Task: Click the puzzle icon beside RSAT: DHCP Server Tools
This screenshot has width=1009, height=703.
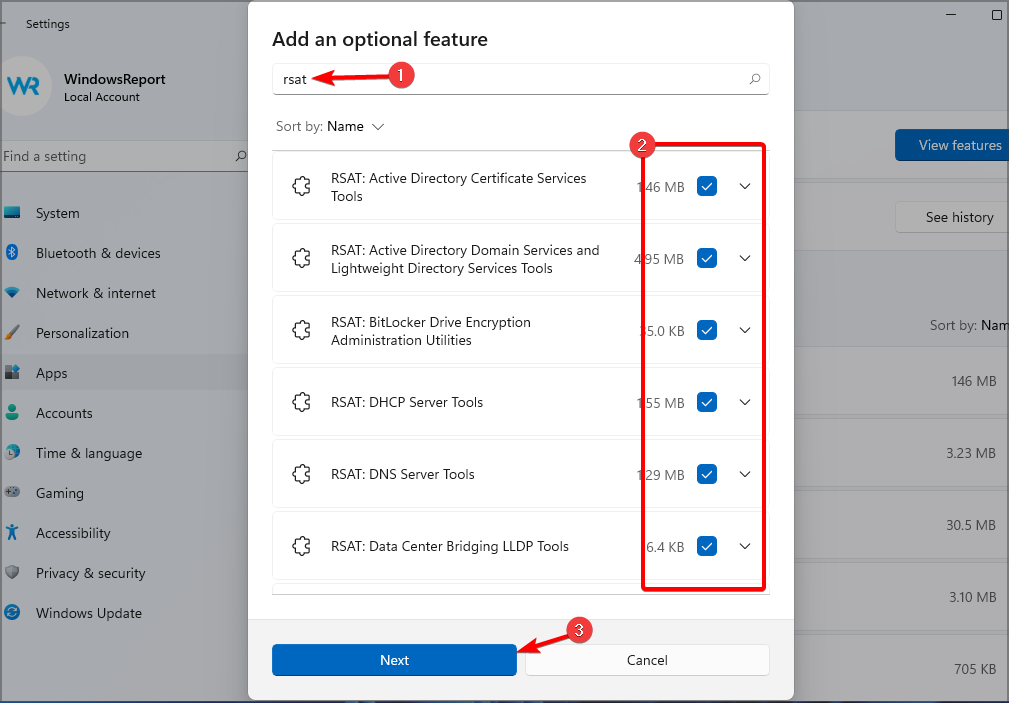Action: click(x=301, y=402)
